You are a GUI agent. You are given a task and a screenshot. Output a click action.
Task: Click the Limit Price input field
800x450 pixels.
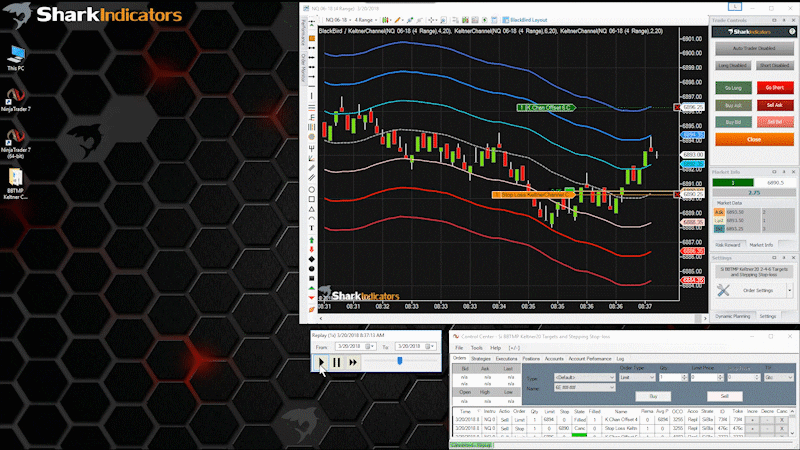pos(704,378)
